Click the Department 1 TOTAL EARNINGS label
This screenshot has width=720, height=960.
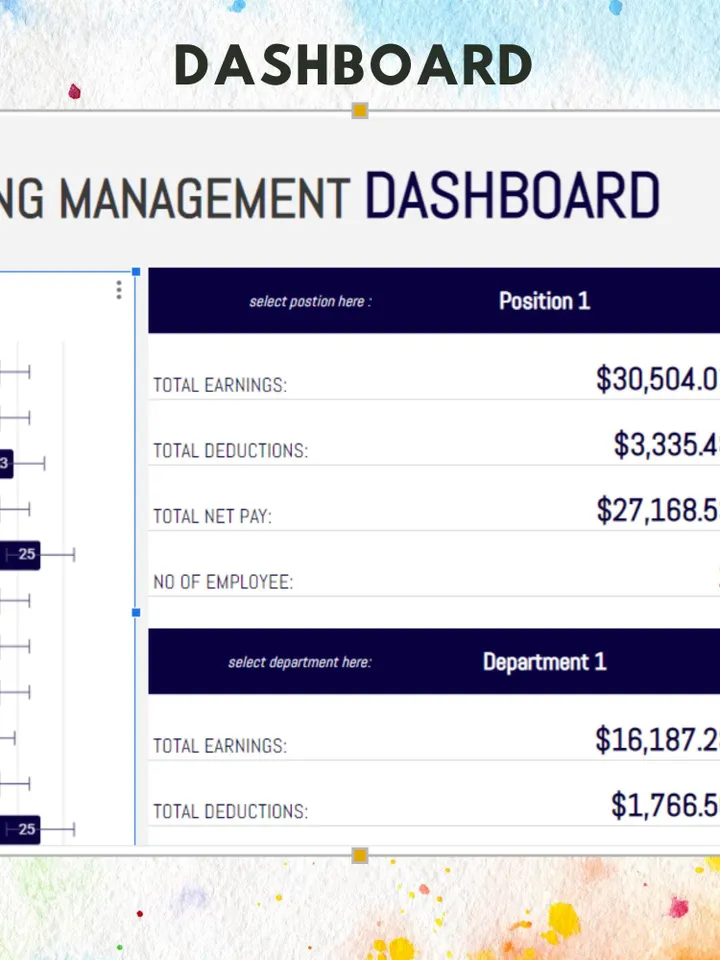220,746
